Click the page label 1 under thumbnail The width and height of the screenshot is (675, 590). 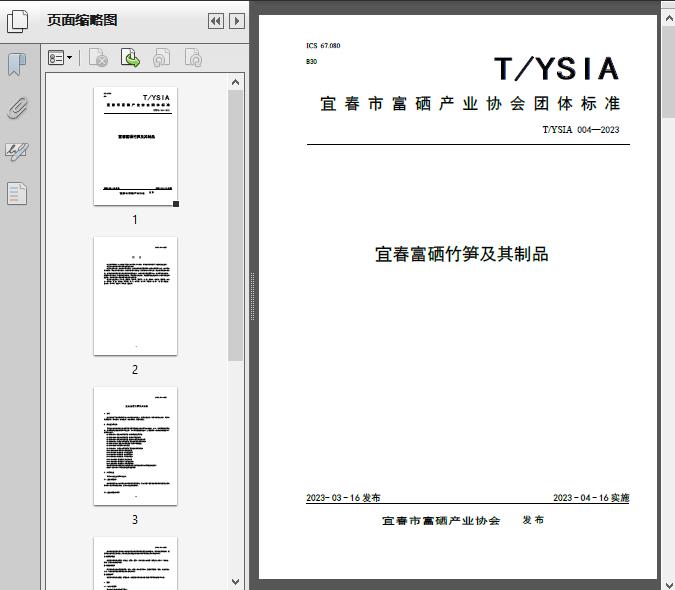point(135,220)
